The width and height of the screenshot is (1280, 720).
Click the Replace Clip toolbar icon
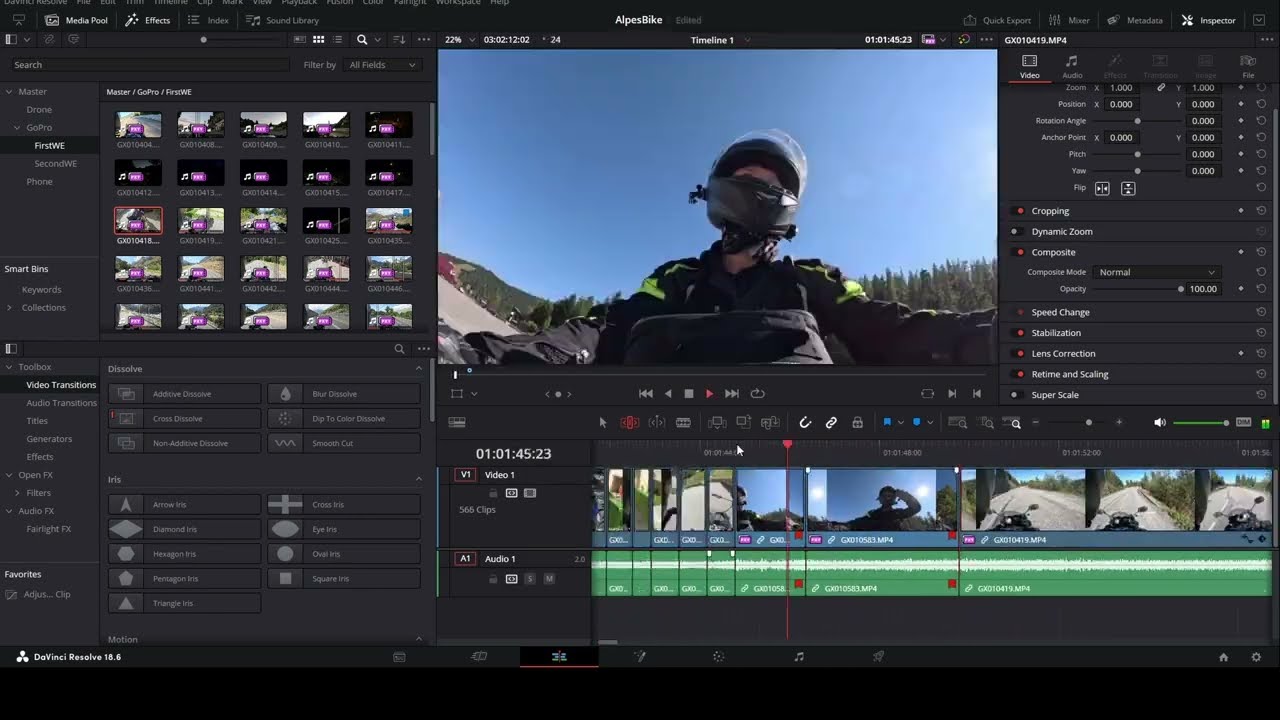[770, 423]
